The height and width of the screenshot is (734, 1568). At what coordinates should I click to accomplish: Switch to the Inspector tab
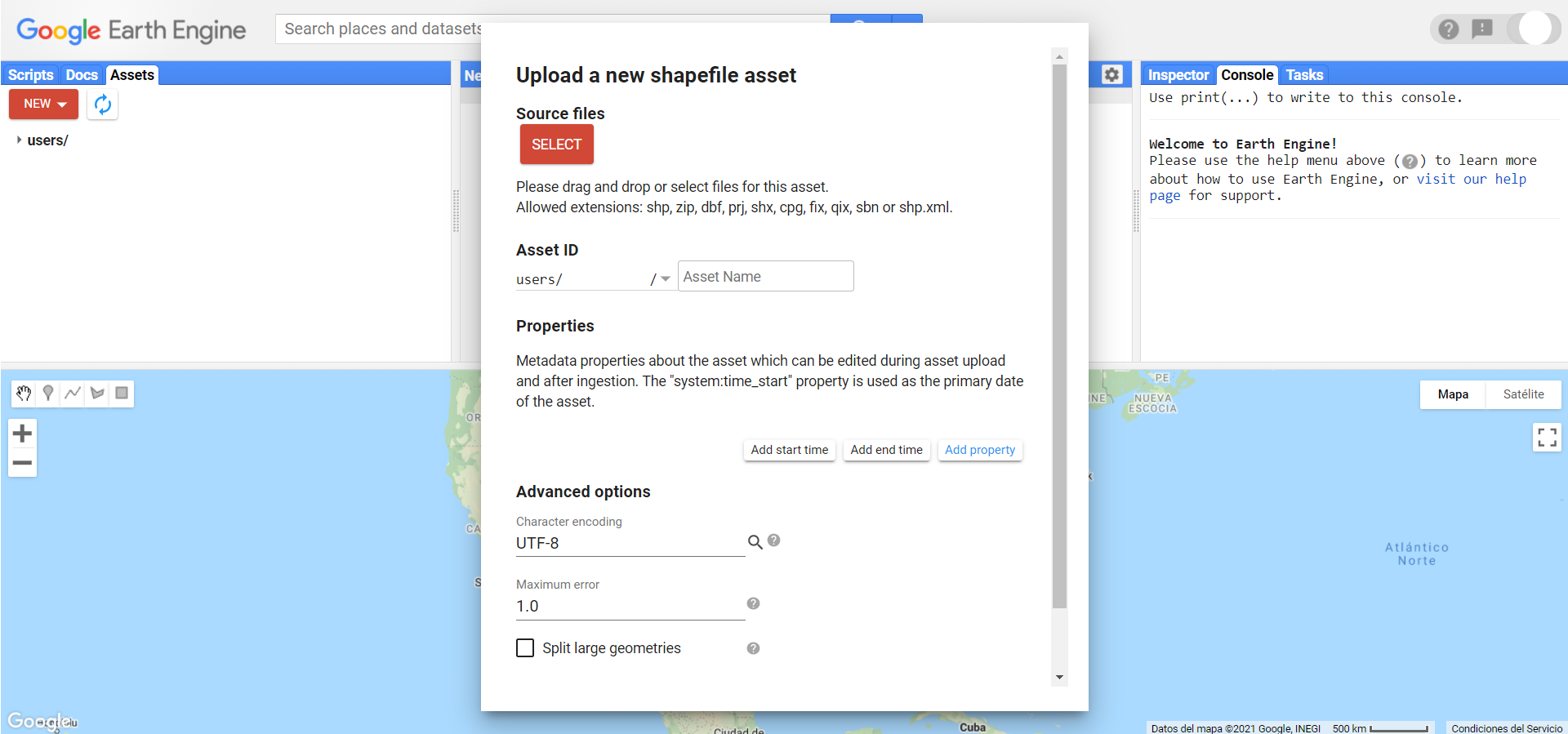point(1178,75)
